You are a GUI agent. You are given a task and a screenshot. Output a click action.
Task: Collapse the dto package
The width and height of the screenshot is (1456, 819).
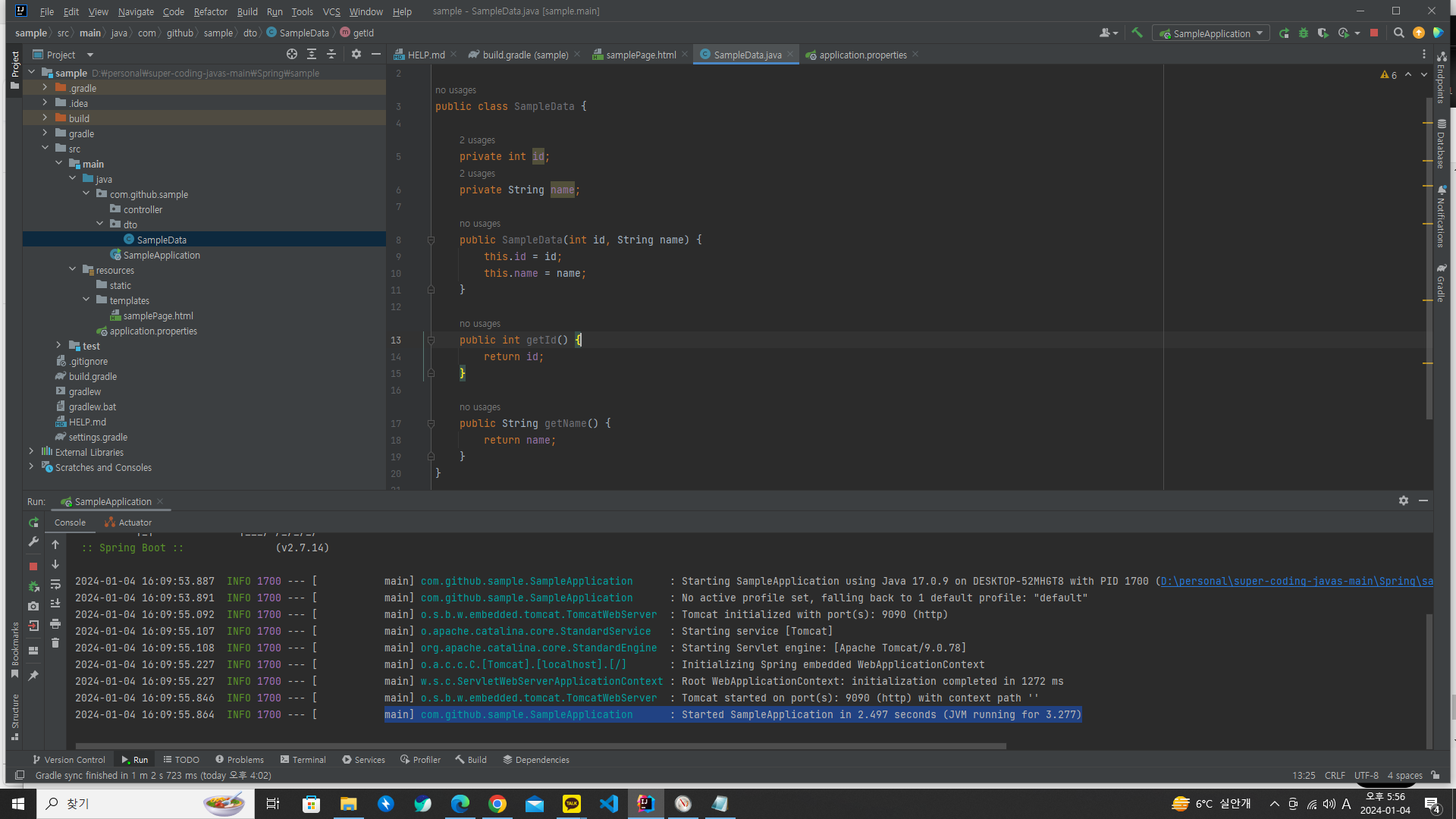[x=99, y=224]
